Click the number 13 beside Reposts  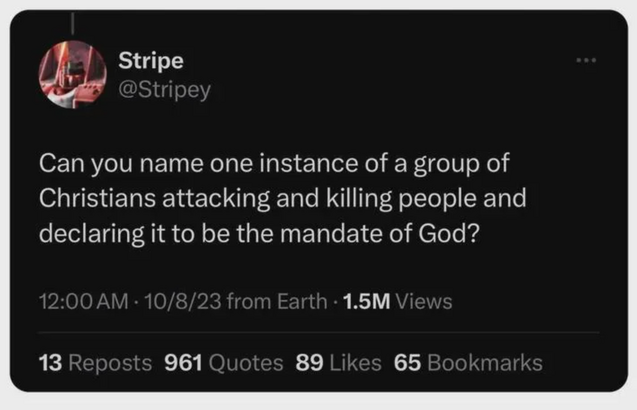[x=49, y=362]
